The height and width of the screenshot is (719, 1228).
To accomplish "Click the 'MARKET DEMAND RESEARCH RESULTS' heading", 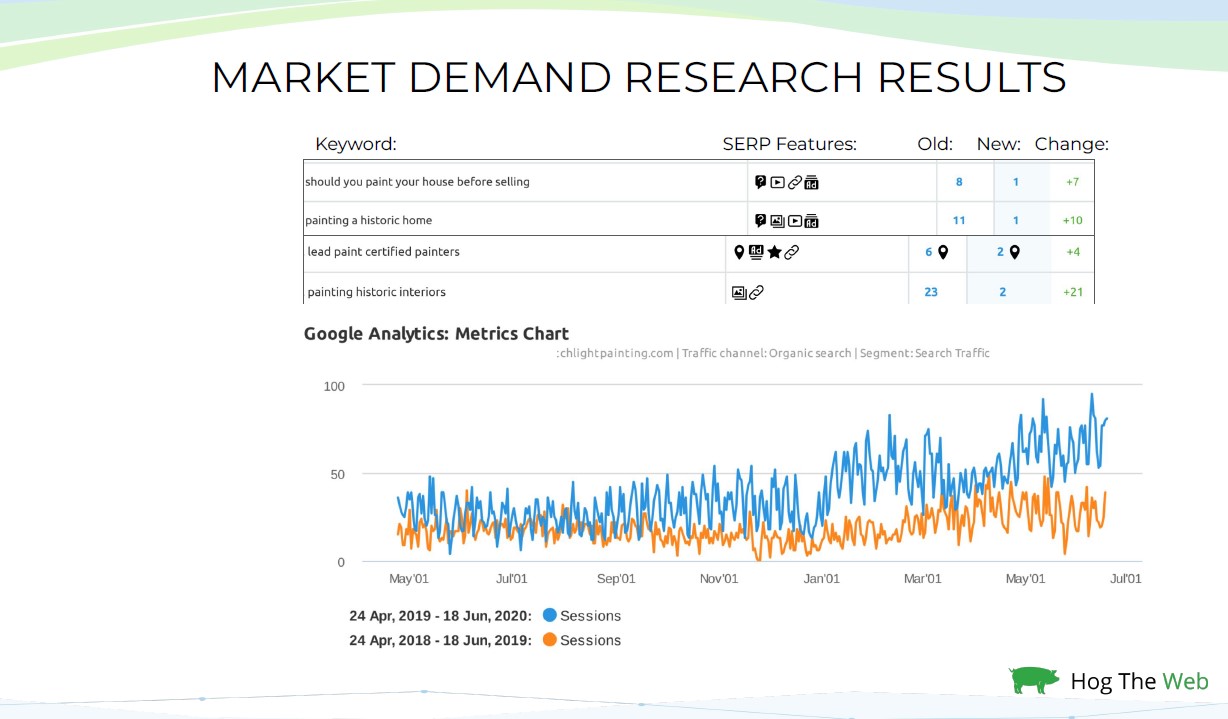I will click(639, 77).
